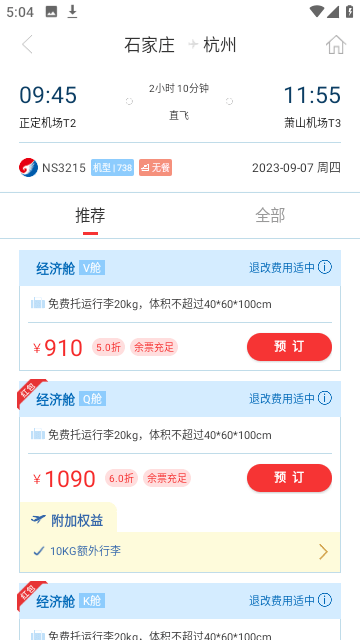Go to home via house icon
This screenshot has width=360, height=640.
[336, 44]
